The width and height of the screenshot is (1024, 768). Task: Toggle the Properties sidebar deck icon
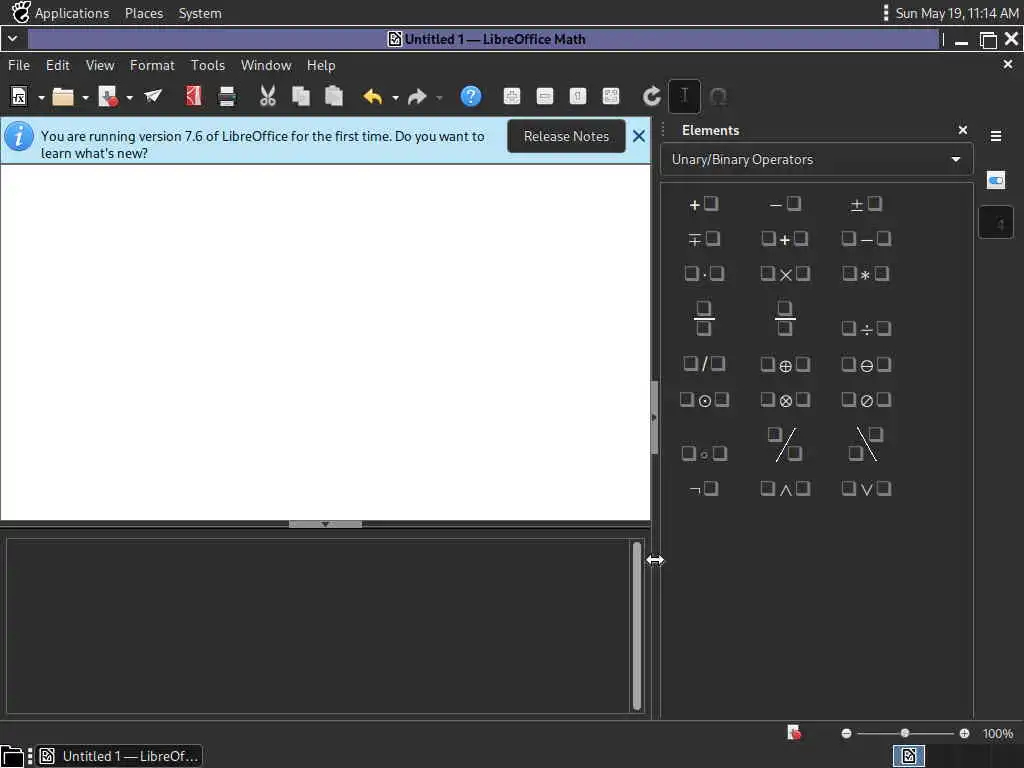(996, 180)
